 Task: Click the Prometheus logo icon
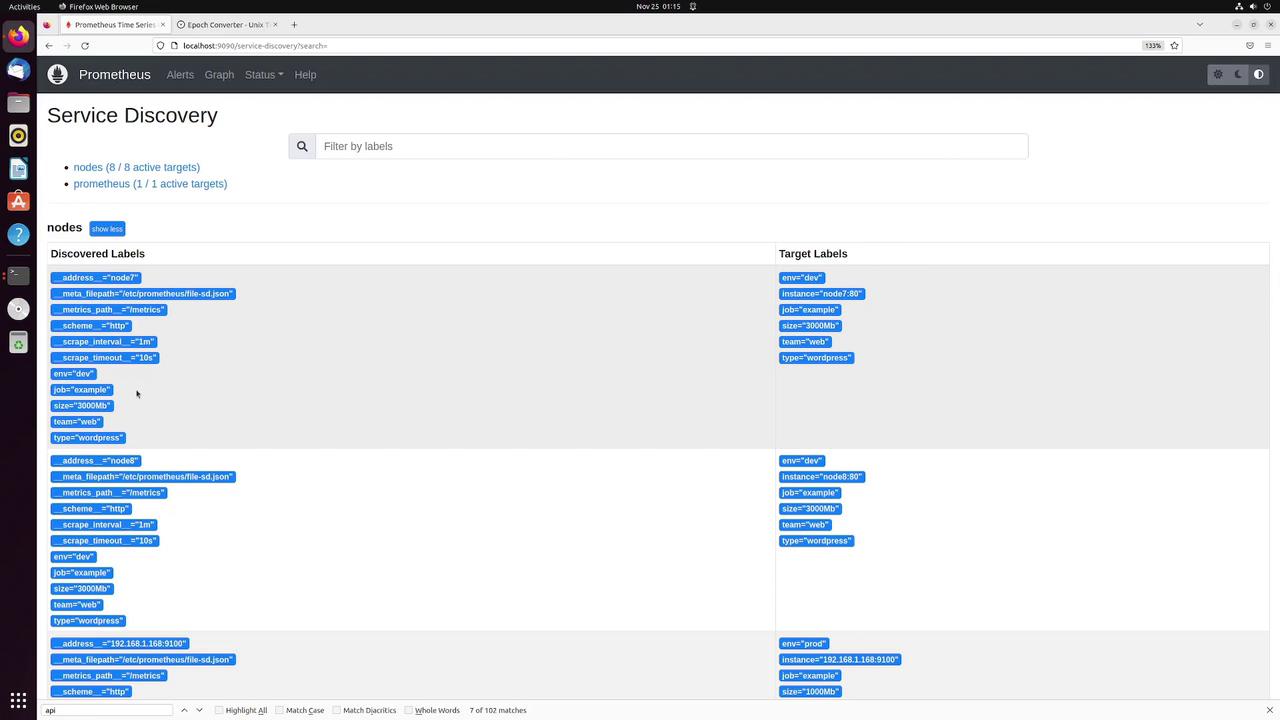58,74
